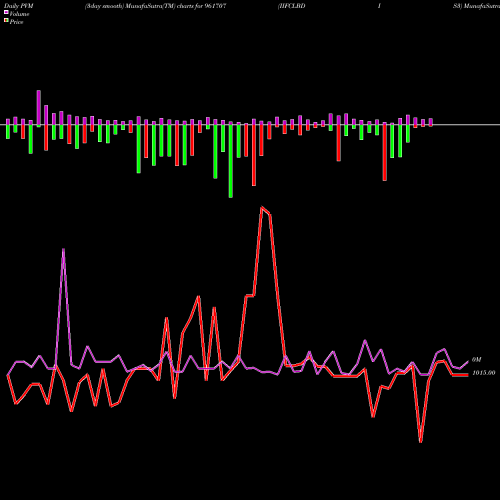Click the tallest red price line peak
The image size is (500, 500).
(x=262, y=207)
